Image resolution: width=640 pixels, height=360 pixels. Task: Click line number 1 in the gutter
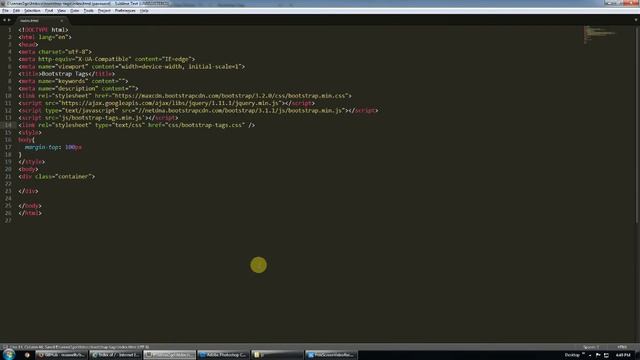[9, 30]
